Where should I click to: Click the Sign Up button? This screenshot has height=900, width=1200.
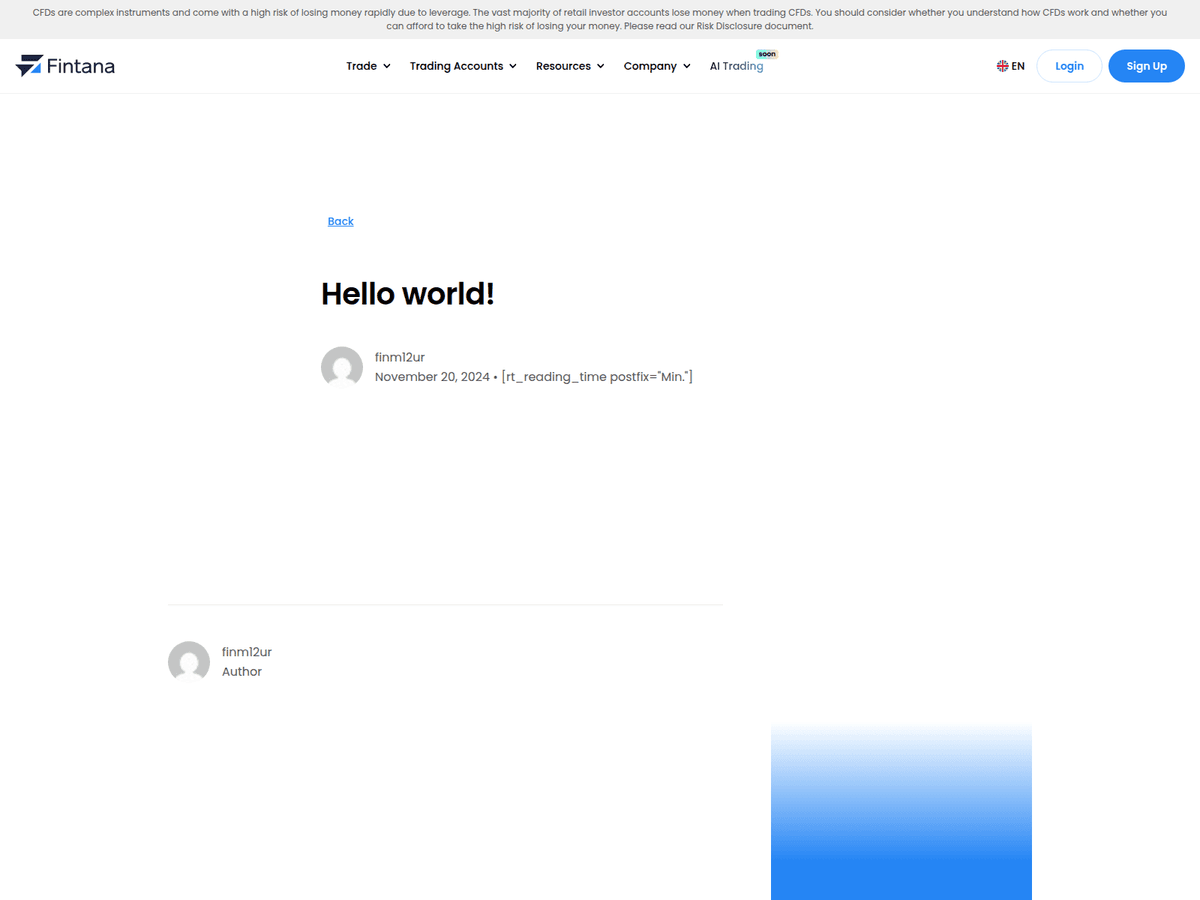[1146, 66]
